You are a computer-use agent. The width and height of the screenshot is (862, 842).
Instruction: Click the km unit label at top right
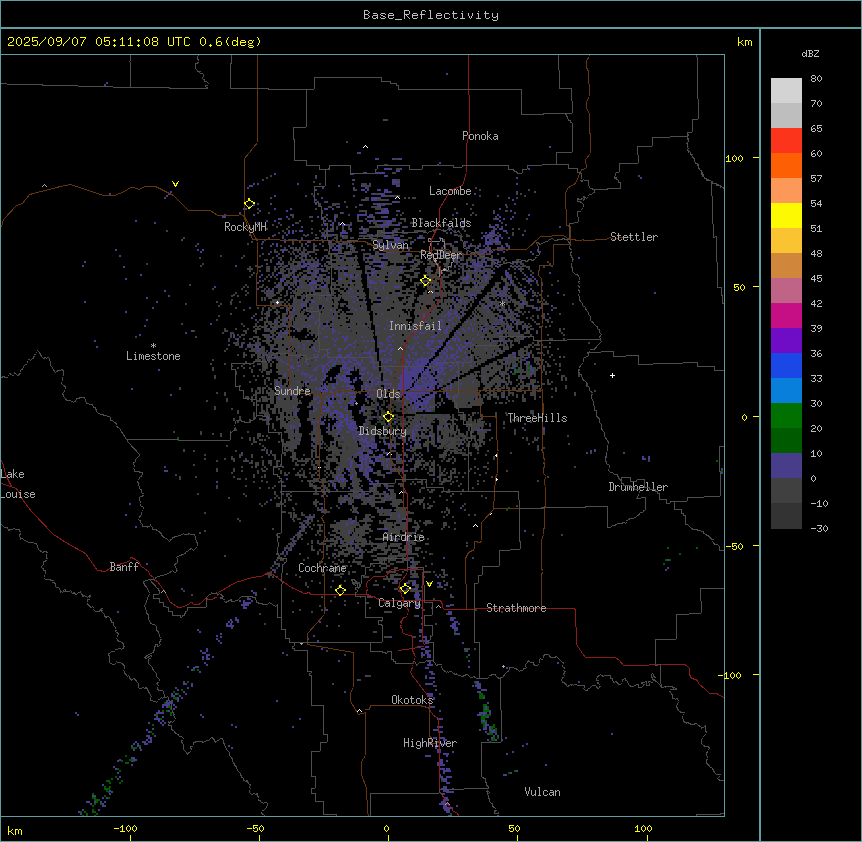click(744, 42)
